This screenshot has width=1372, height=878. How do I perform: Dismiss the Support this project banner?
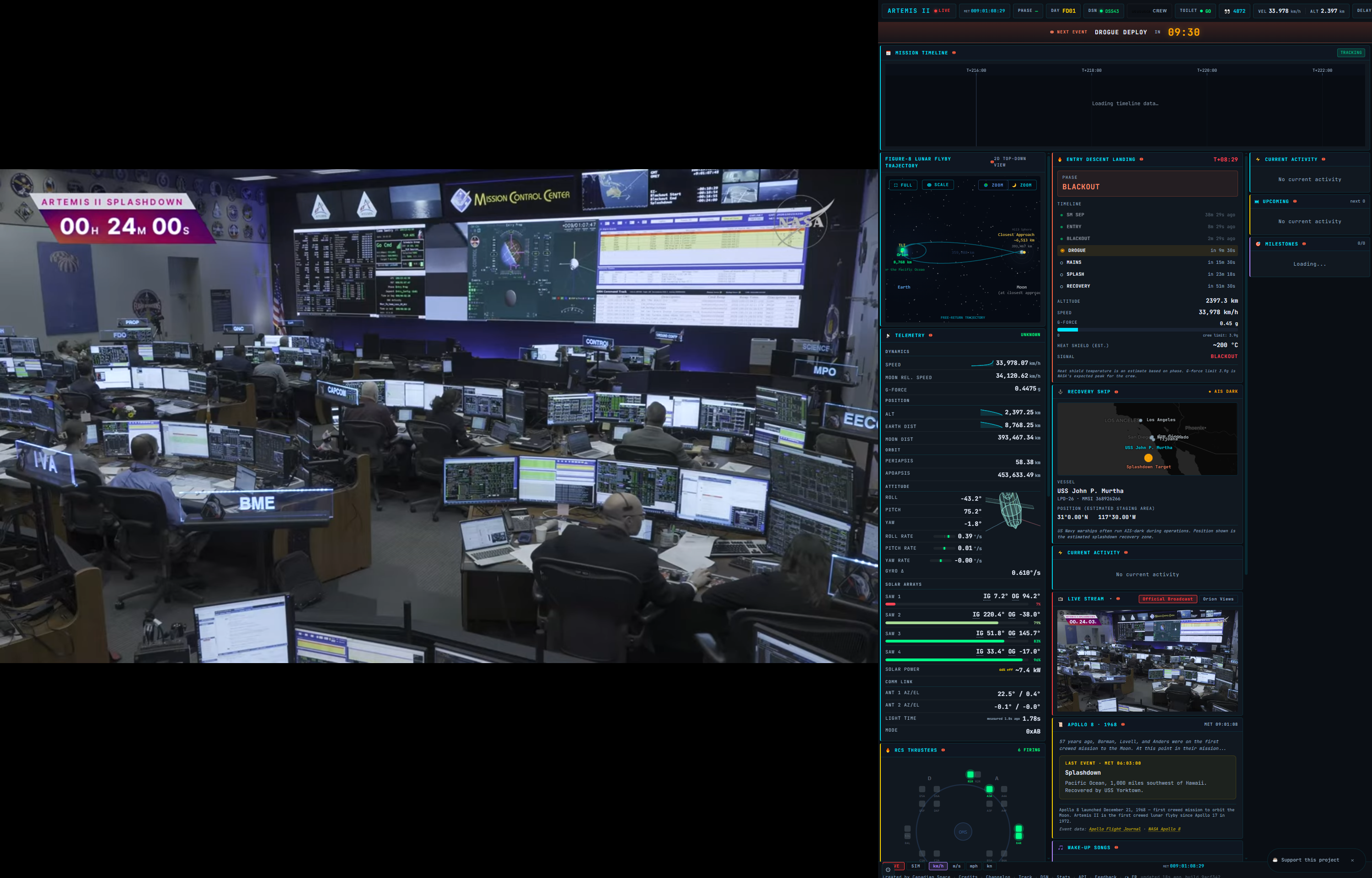(1352, 860)
